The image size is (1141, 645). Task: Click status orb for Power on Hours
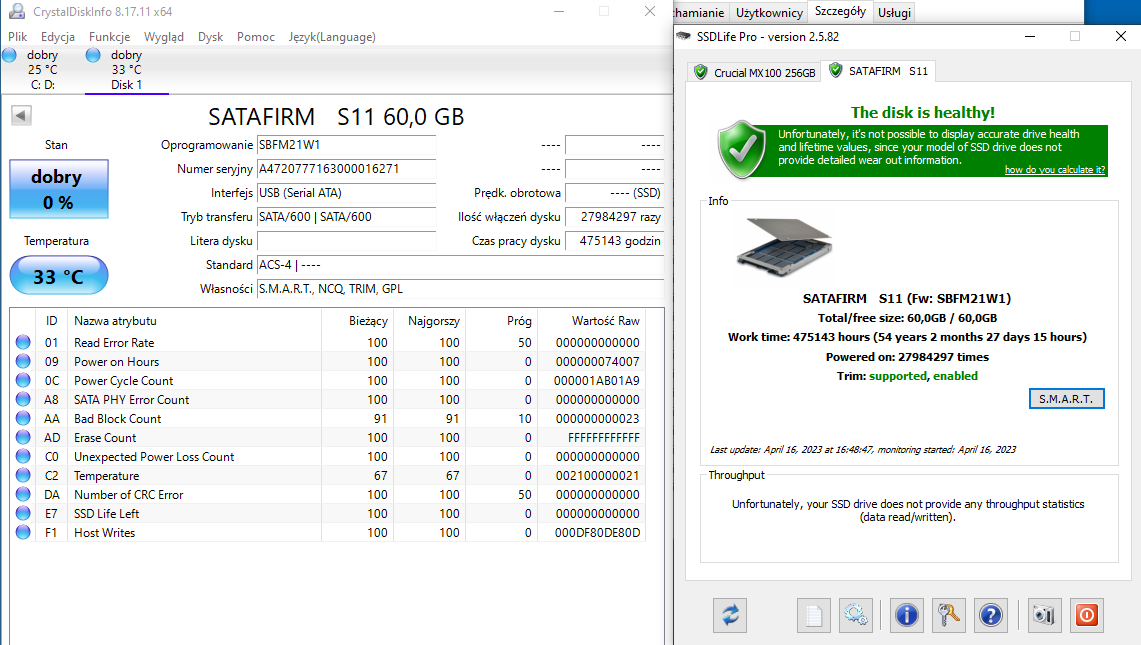point(23,361)
